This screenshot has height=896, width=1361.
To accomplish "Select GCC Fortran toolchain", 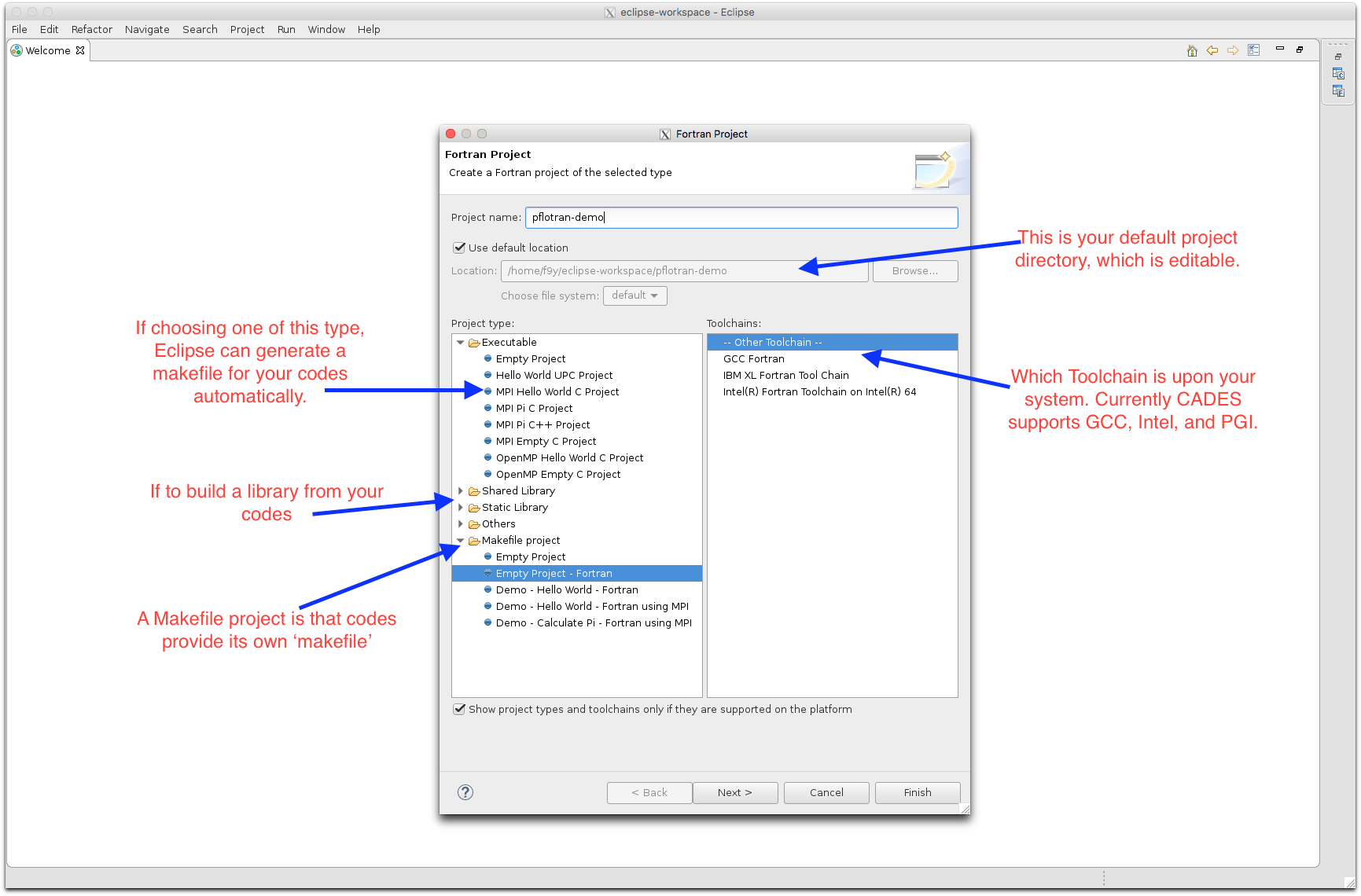I will click(753, 359).
